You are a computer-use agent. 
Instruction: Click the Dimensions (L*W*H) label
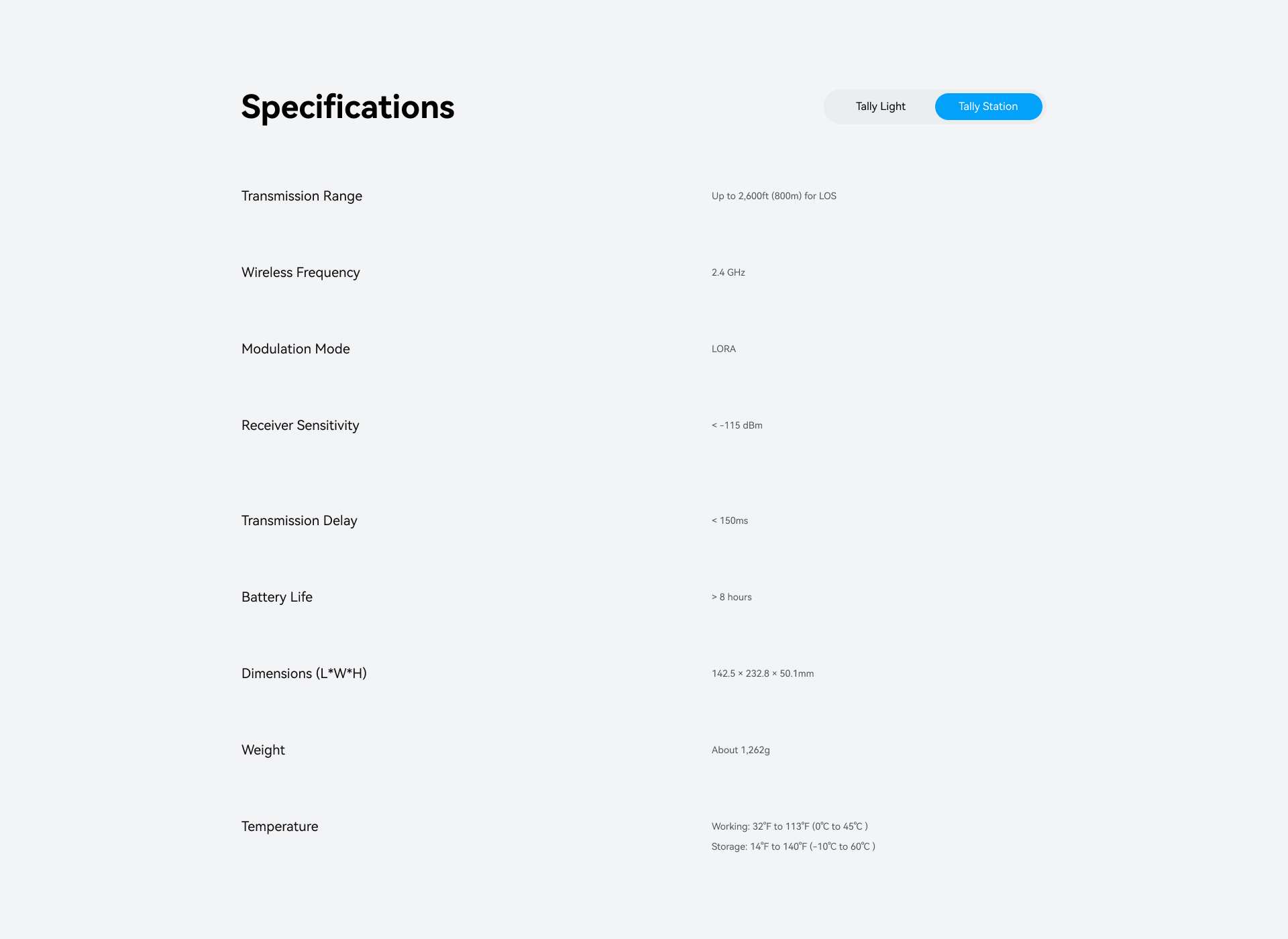304,673
